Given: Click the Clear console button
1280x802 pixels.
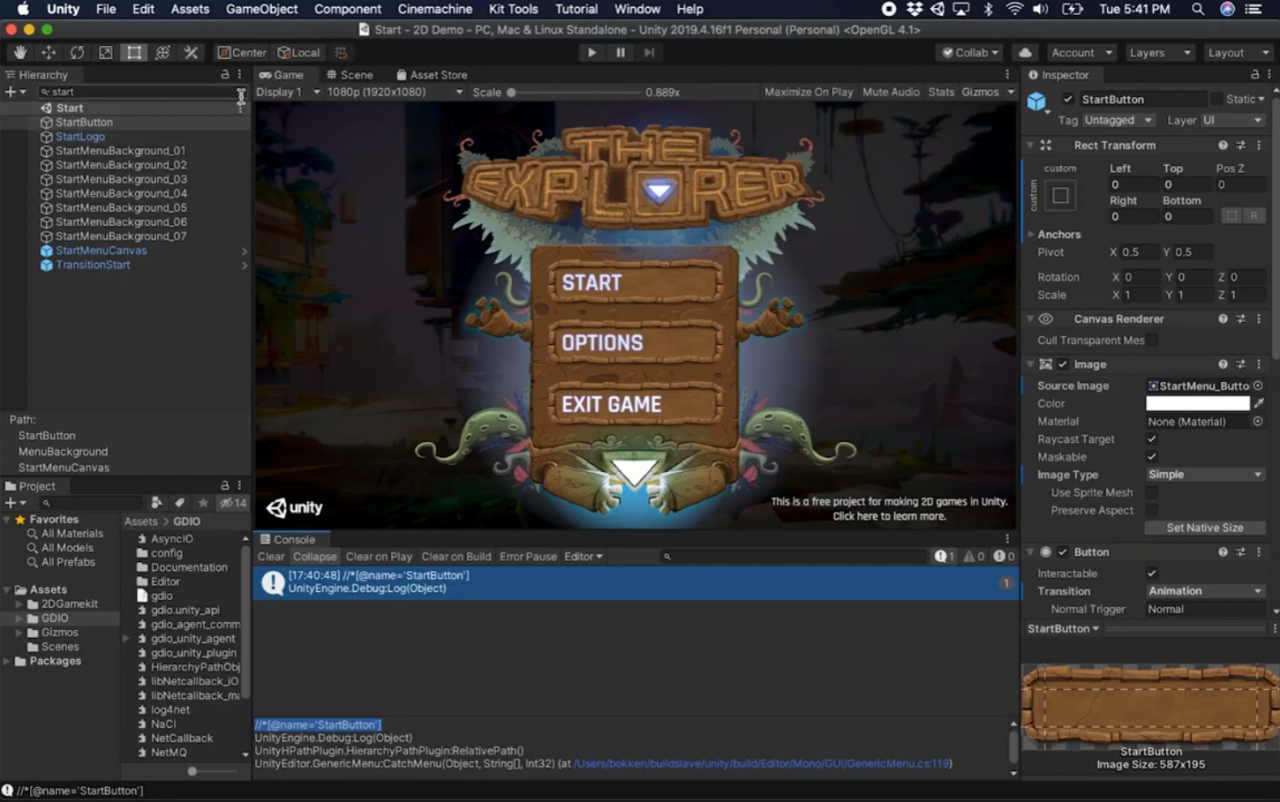Looking at the screenshot, I should pos(270,557).
